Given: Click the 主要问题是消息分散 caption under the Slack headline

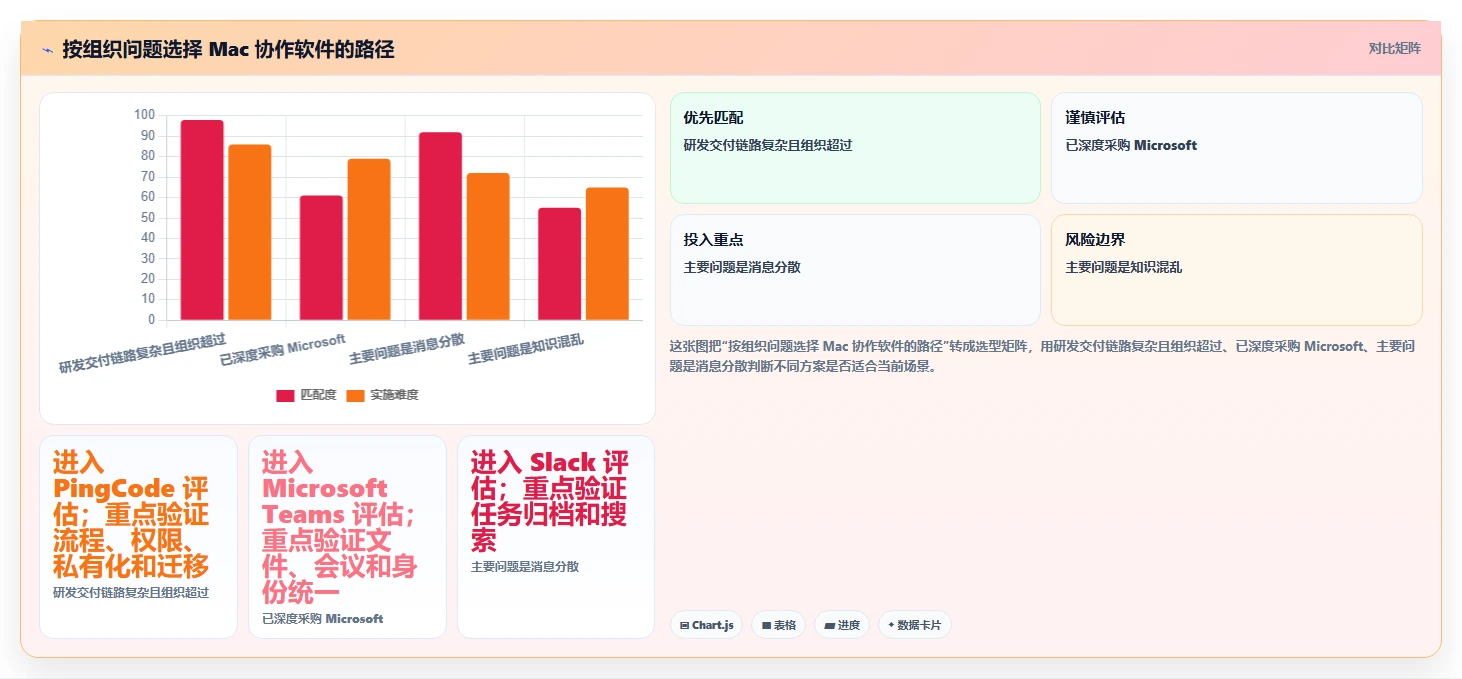Looking at the screenshot, I should pos(525,566).
